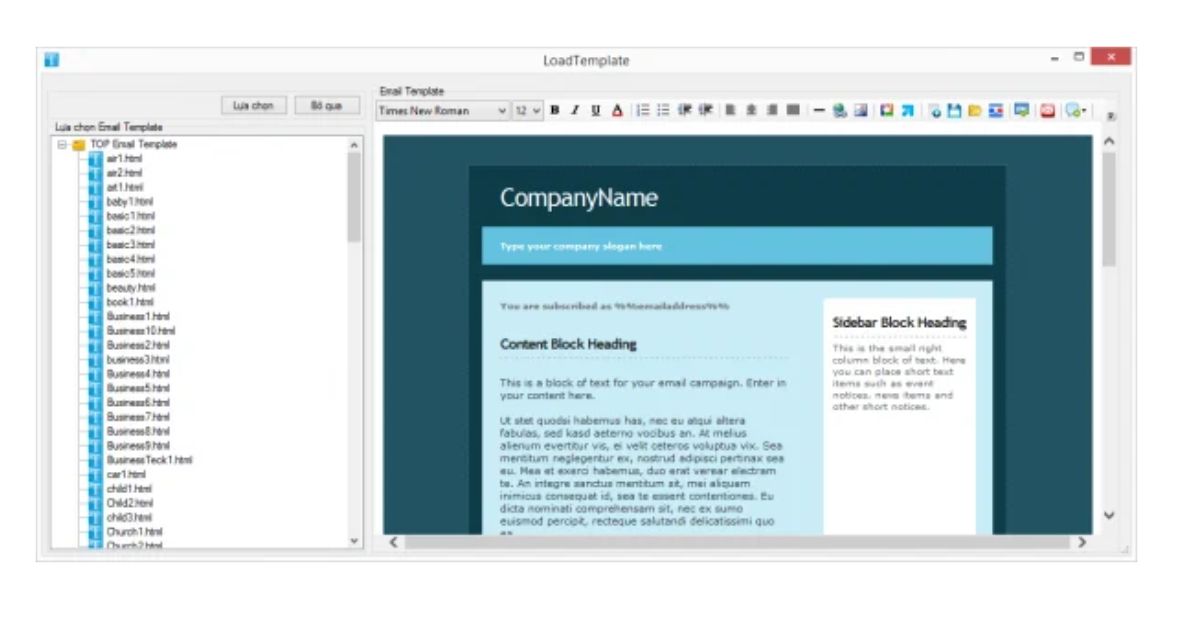This screenshot has height=625, width=1200.
Task: Click the template list scroll down arrow
Action: coord(354,540)
